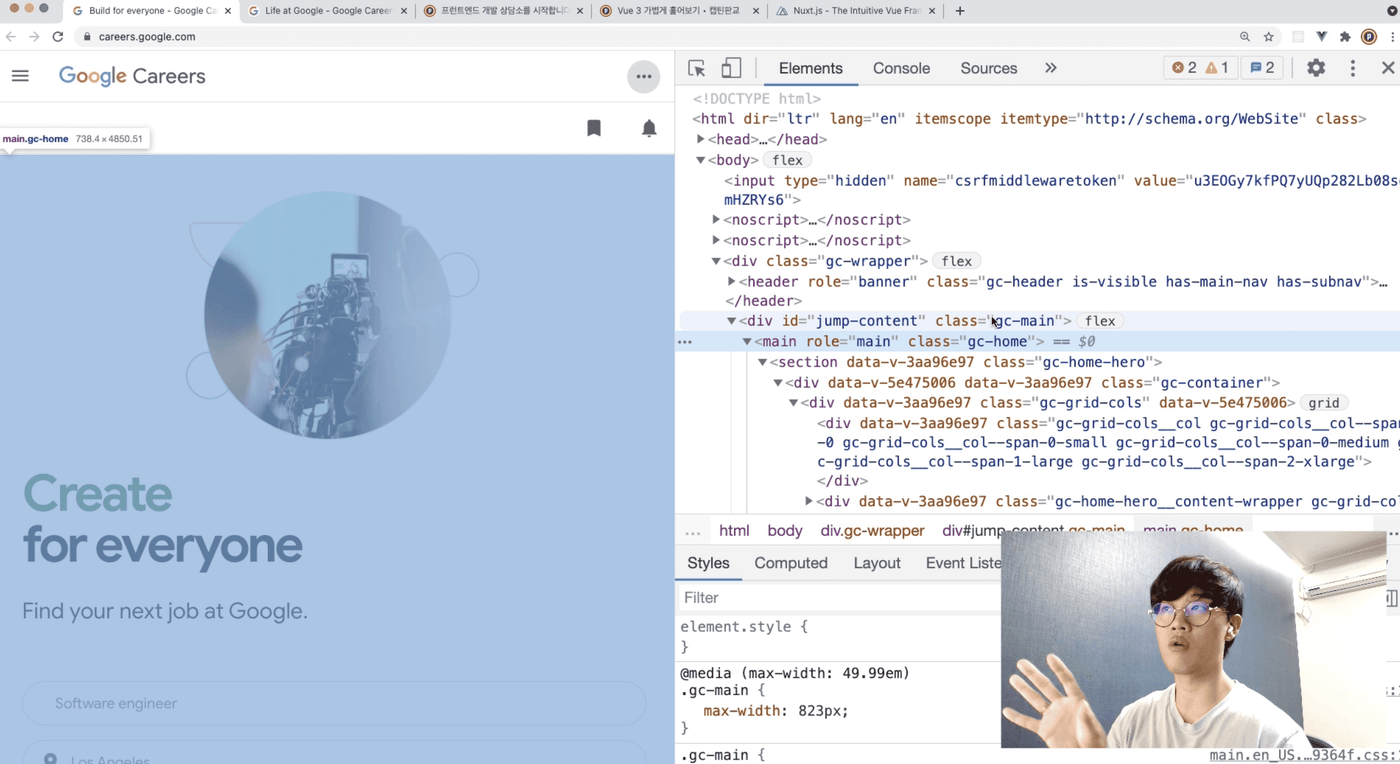Select the hidden csrfmiddlewaretoken input line
1400x764 pixels.
pyautogui.click(x=1060, y=190)
